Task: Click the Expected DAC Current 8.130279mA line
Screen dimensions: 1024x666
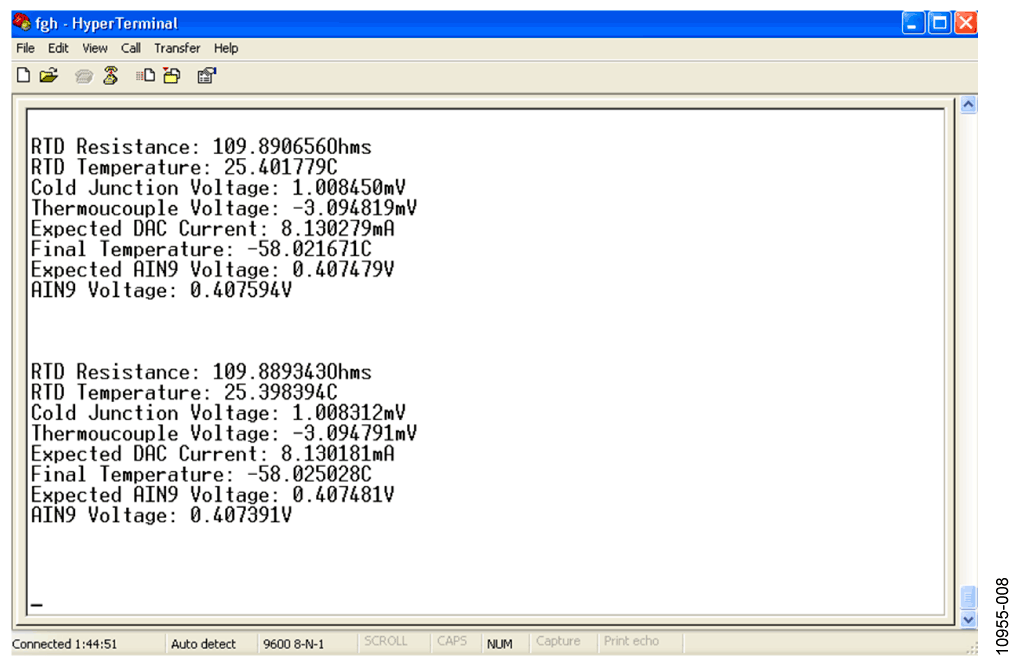Action: click(x=213, y=229)
